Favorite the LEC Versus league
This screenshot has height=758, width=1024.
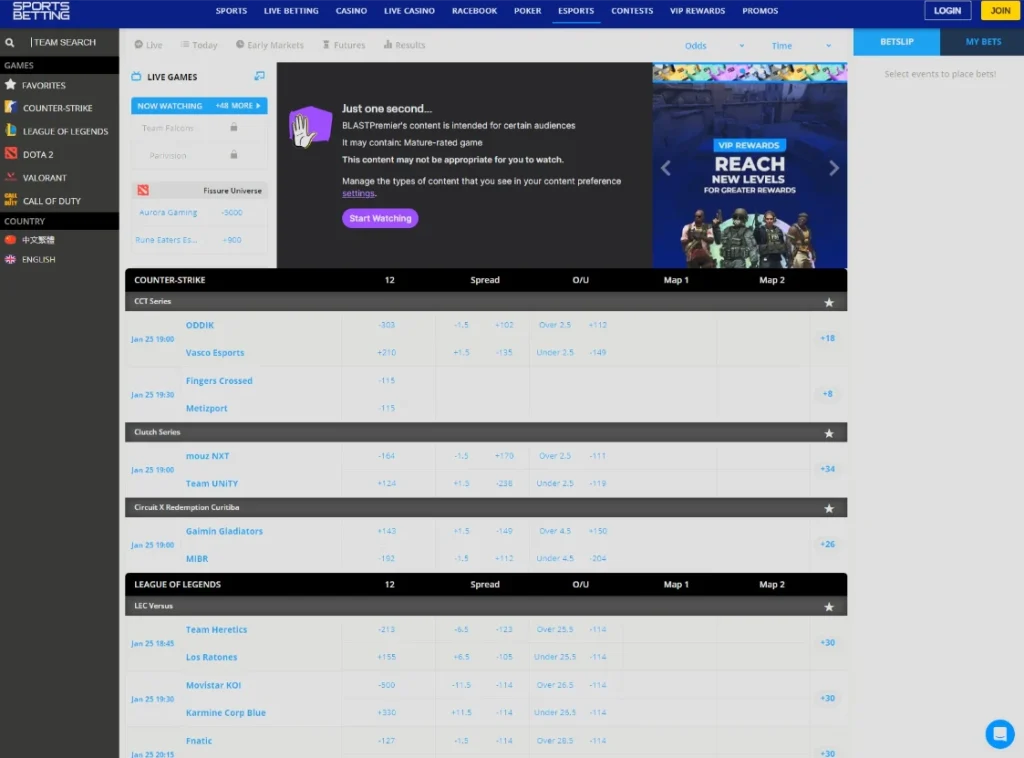829,607
